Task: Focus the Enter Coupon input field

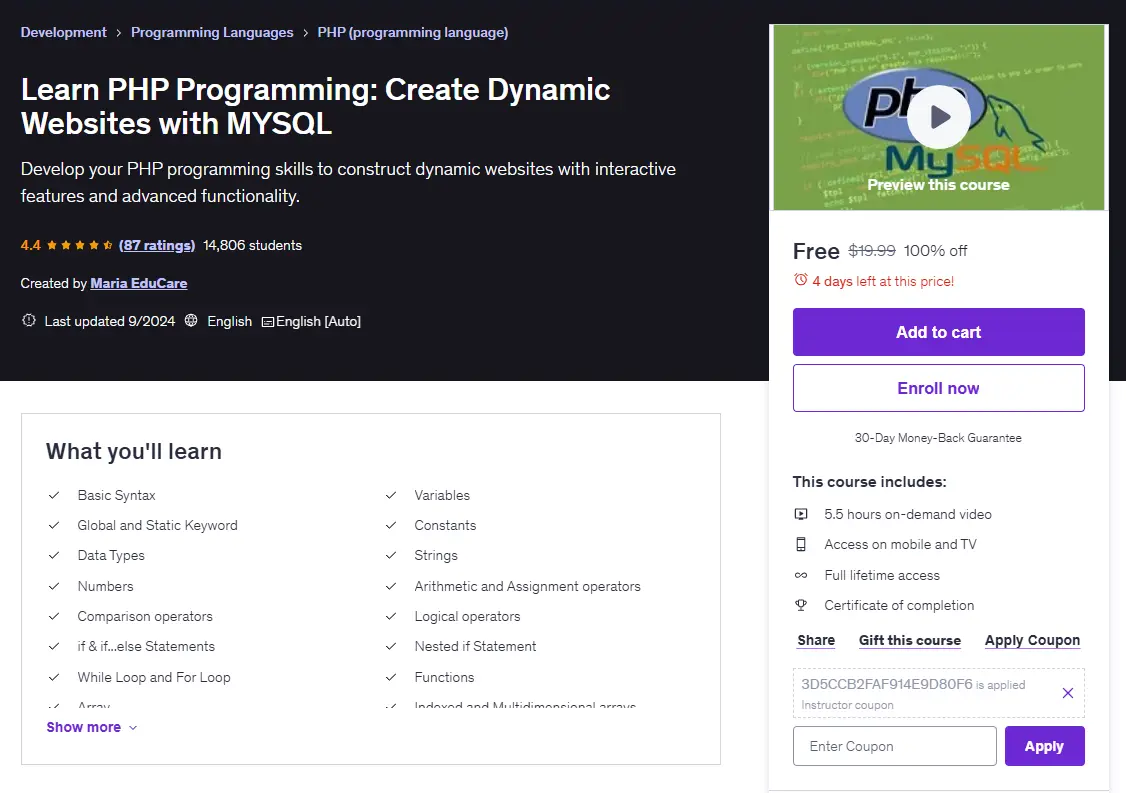Action: tap(895, 746)
